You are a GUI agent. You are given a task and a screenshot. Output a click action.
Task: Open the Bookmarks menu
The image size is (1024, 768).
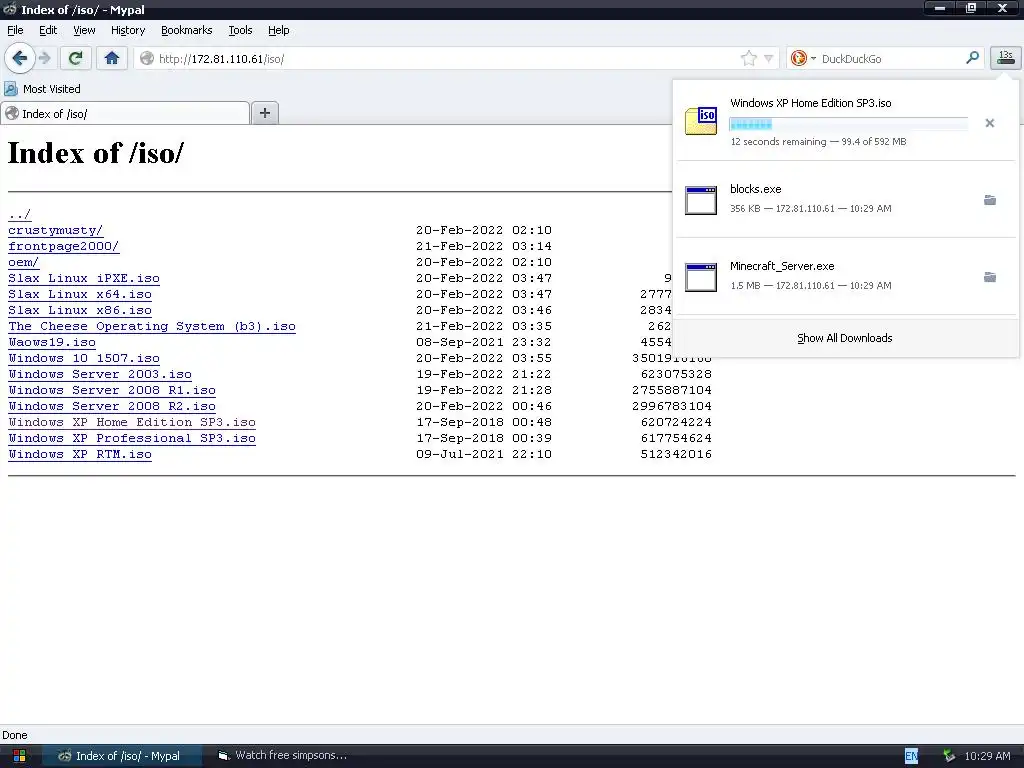coord(187,30)
